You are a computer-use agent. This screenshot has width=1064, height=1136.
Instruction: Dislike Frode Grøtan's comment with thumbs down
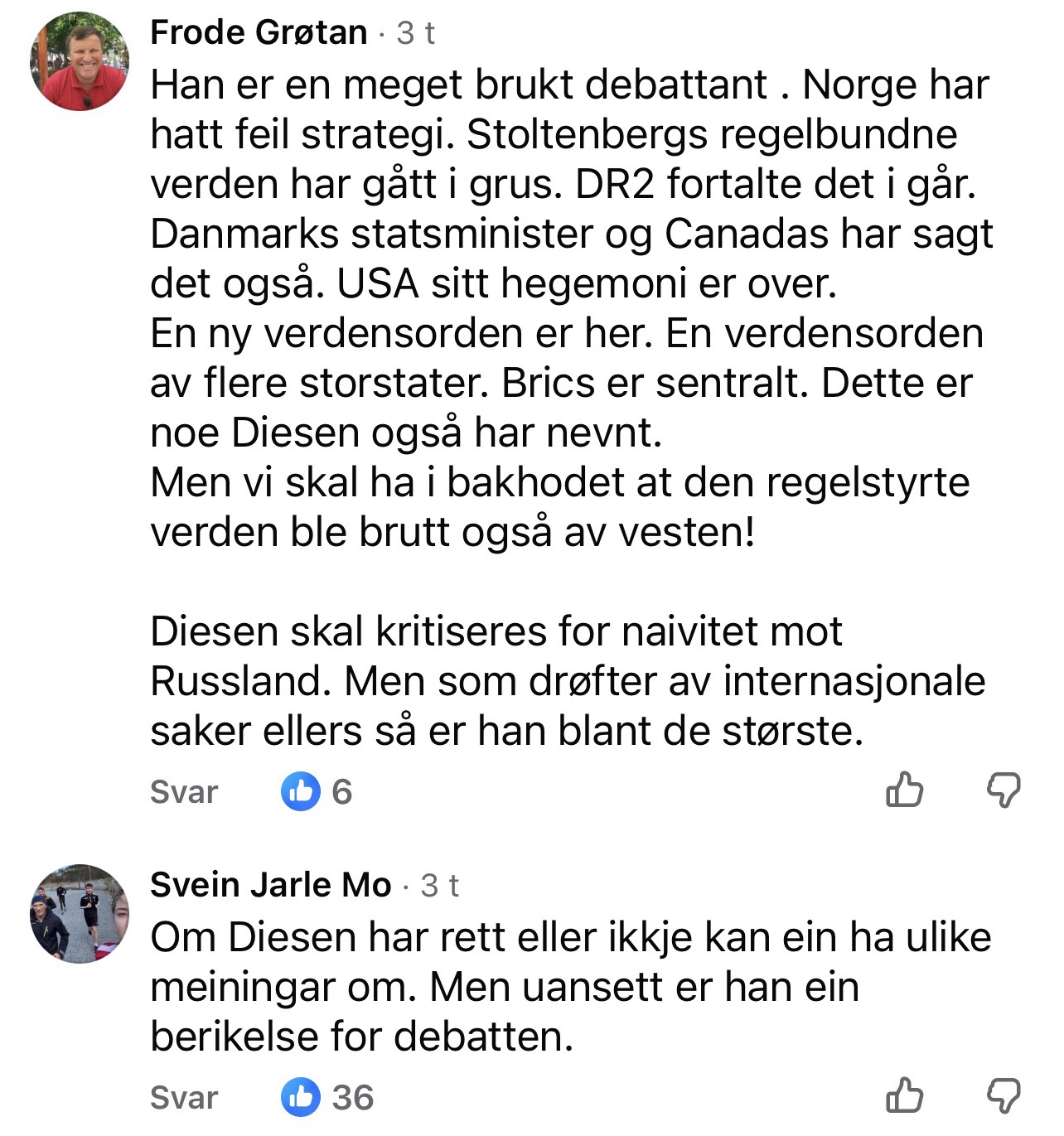1003,790
